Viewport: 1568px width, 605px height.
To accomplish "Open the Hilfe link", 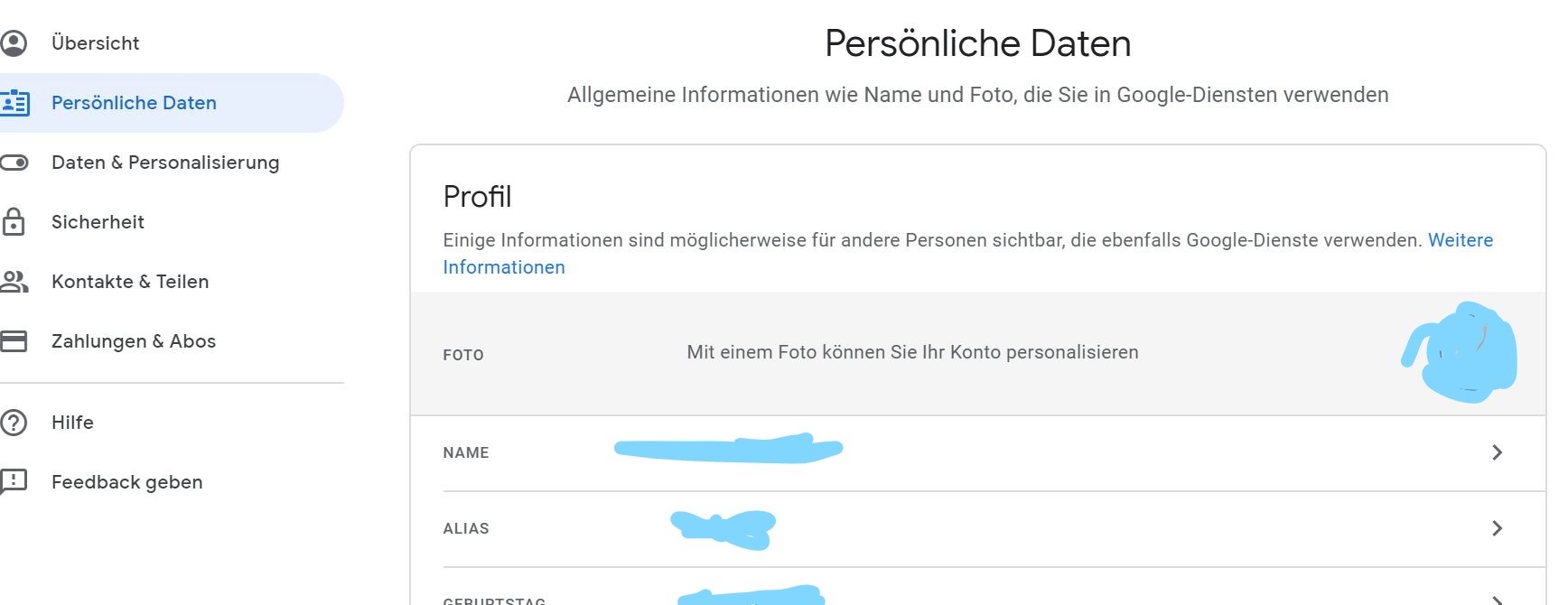I will tap(72, 423).
